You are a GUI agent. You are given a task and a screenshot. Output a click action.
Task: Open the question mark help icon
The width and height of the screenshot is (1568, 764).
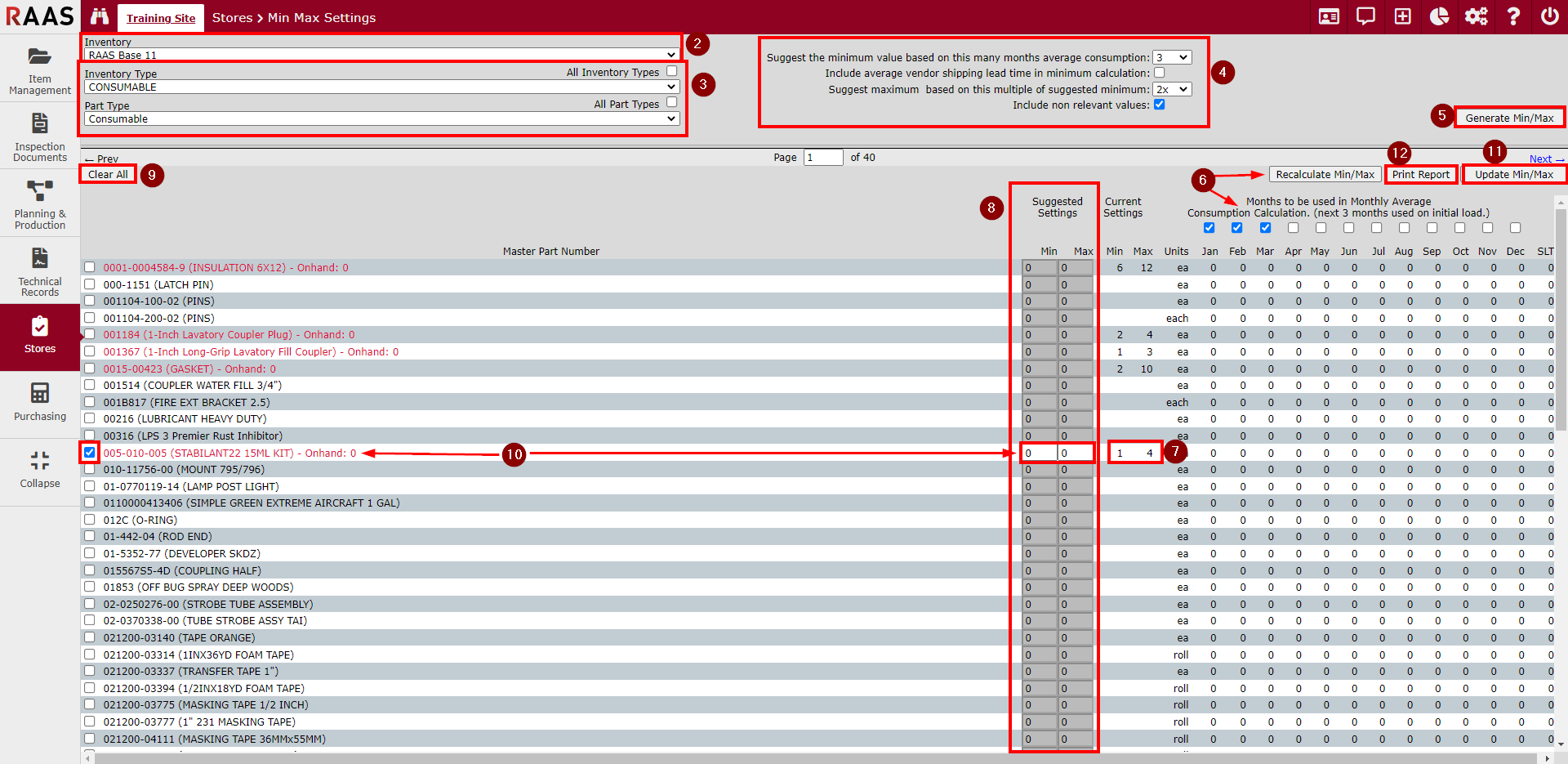tap(1512, 17)
